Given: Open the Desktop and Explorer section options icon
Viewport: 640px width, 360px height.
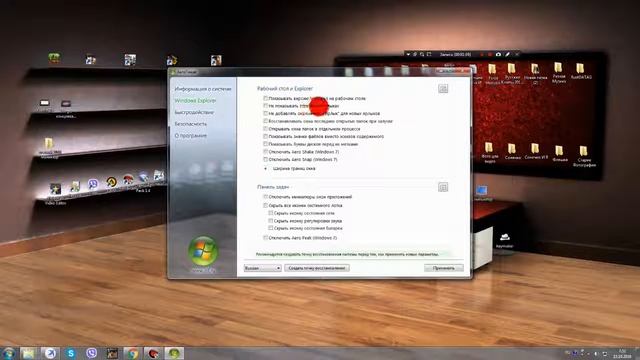Looking at the screenshot, I should [x=443, y=89].
